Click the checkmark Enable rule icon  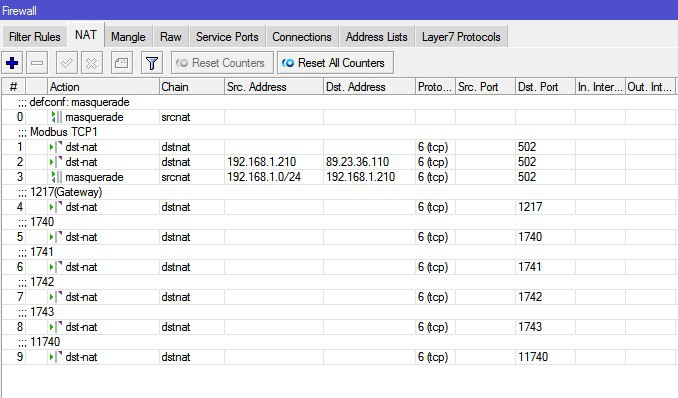point(67,63)
